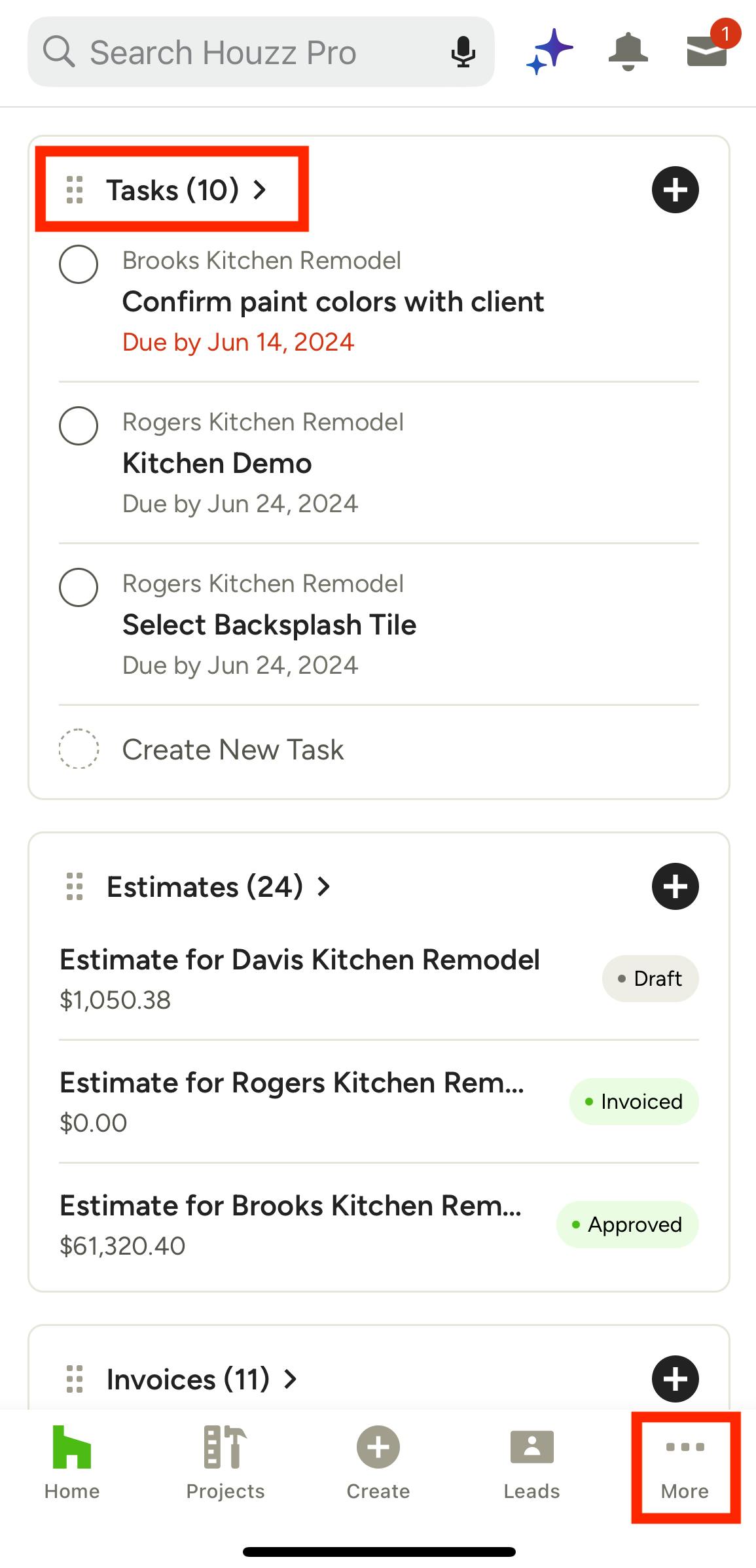This screenshot has width=756, height=1568.
Task: Expand the Estimates (24) list
Action: pyautogui.click(x=323, y=887)
